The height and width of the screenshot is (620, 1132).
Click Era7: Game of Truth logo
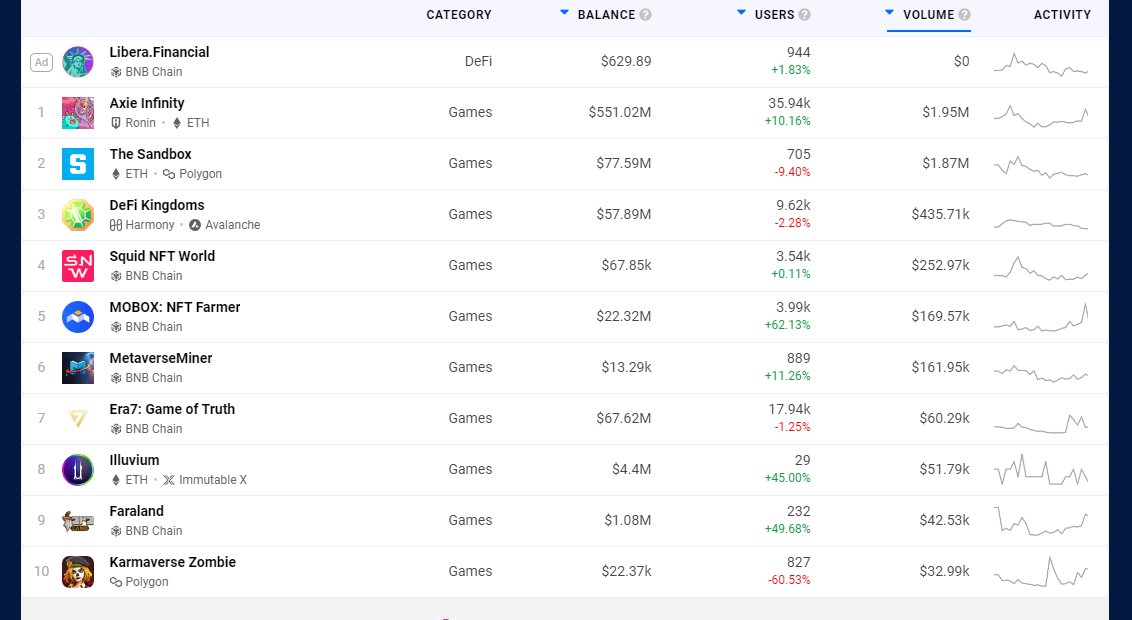[x=78, y=419]
